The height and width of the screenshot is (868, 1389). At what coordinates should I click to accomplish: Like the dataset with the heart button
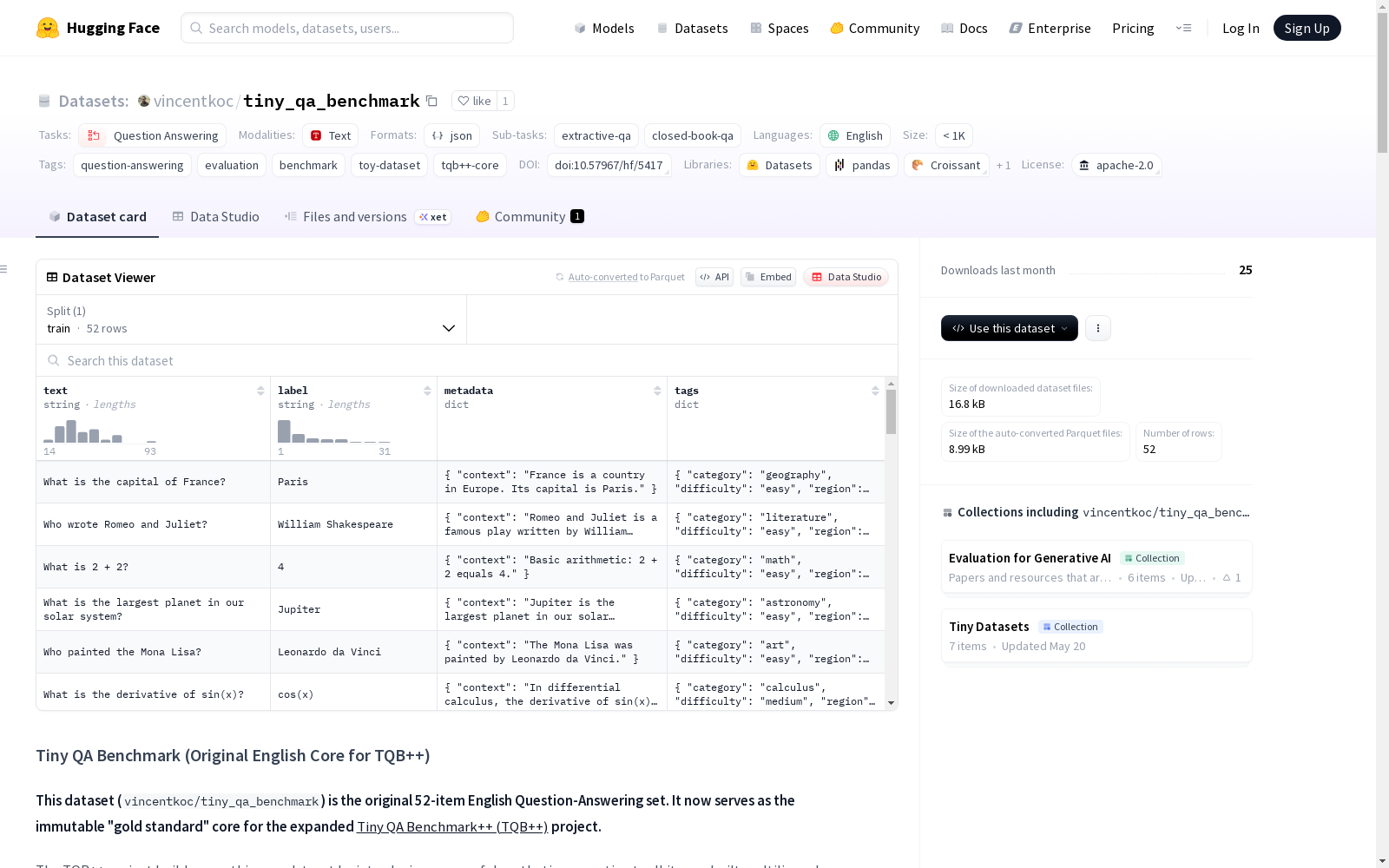click(x=474, y=101)
